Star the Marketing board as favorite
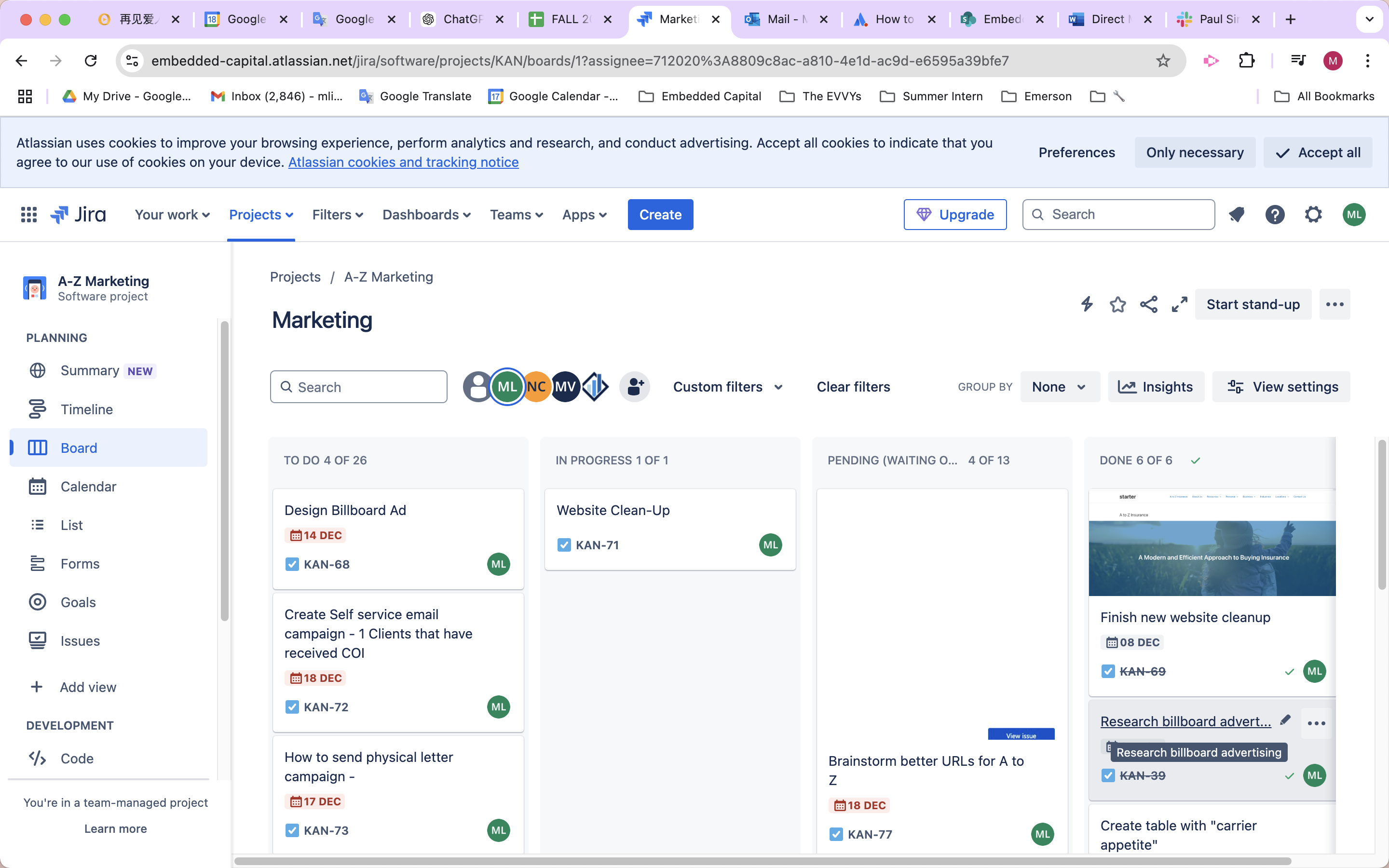The width and height of the screenshot is (1389, 868). click(1117, 304)
